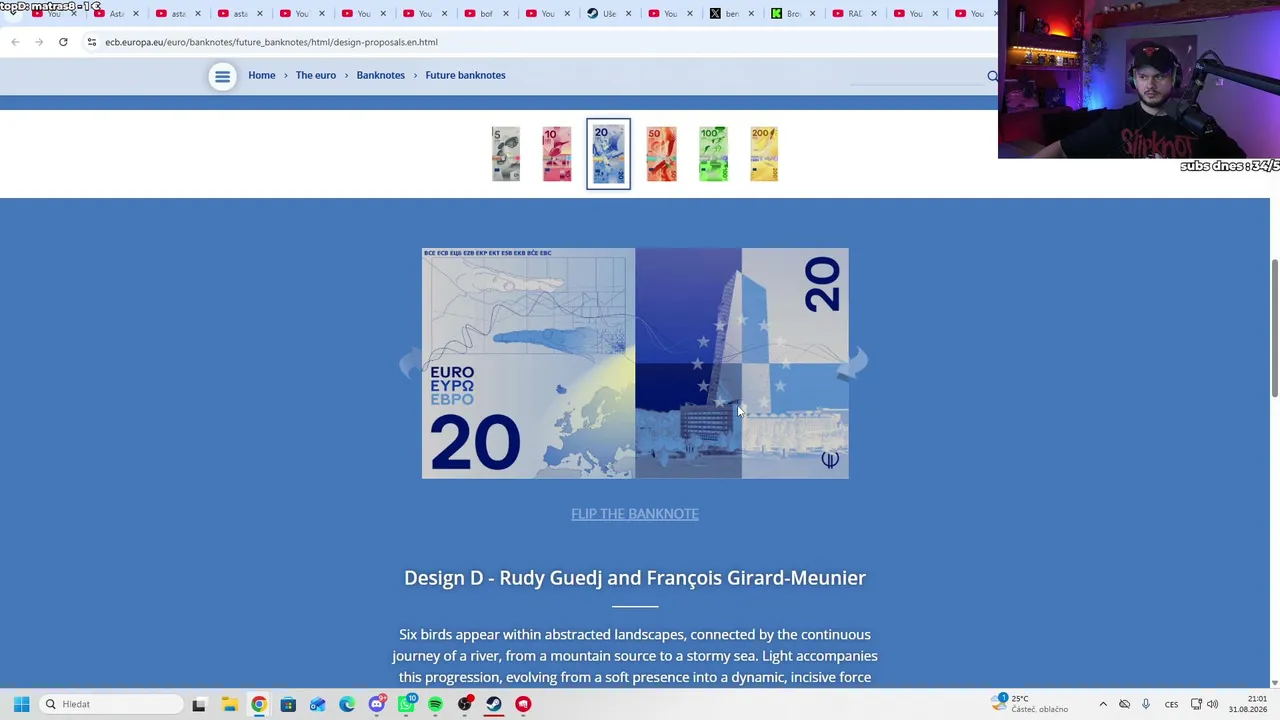The image size is (1280, 720).
Task: Click the network icon in the system tray
Action: [x=1196, y=704]
